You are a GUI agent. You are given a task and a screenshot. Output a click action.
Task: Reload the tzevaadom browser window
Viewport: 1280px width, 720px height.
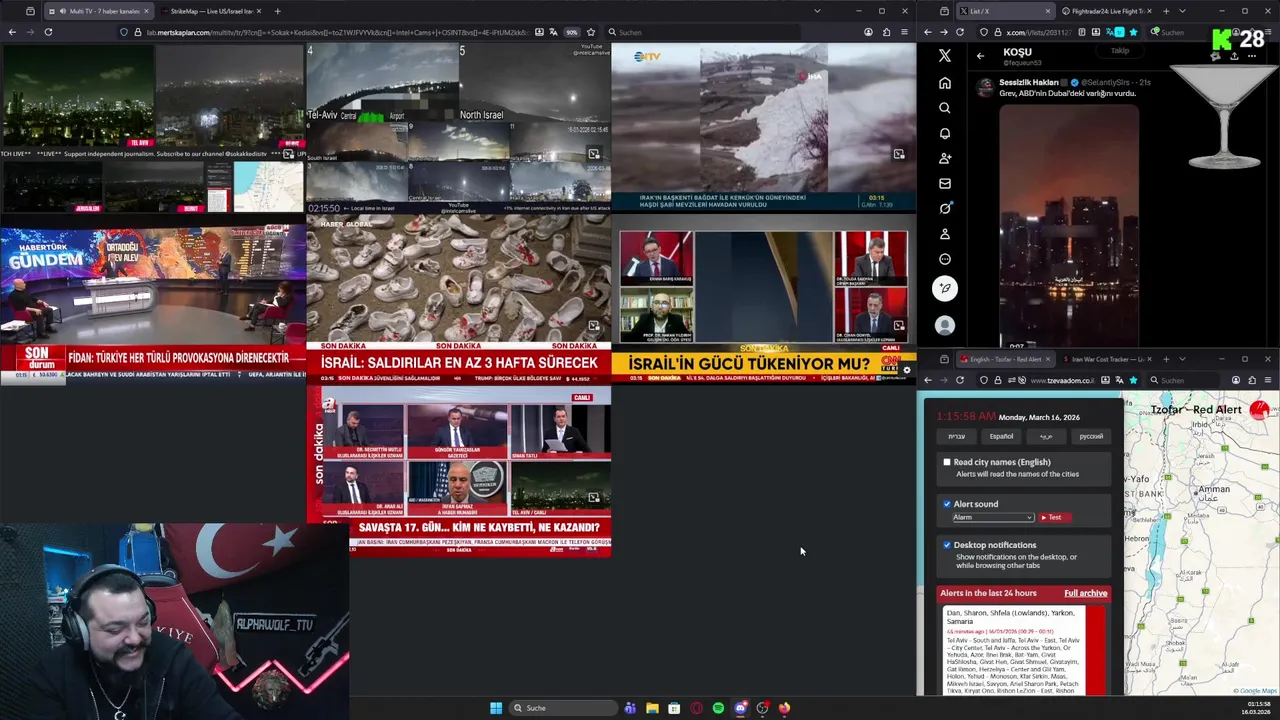click(x=960, y=380)
